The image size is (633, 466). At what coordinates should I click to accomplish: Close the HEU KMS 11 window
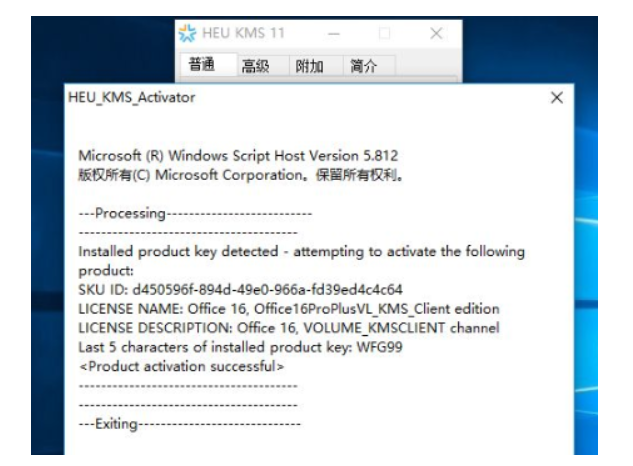click(436, 34)
